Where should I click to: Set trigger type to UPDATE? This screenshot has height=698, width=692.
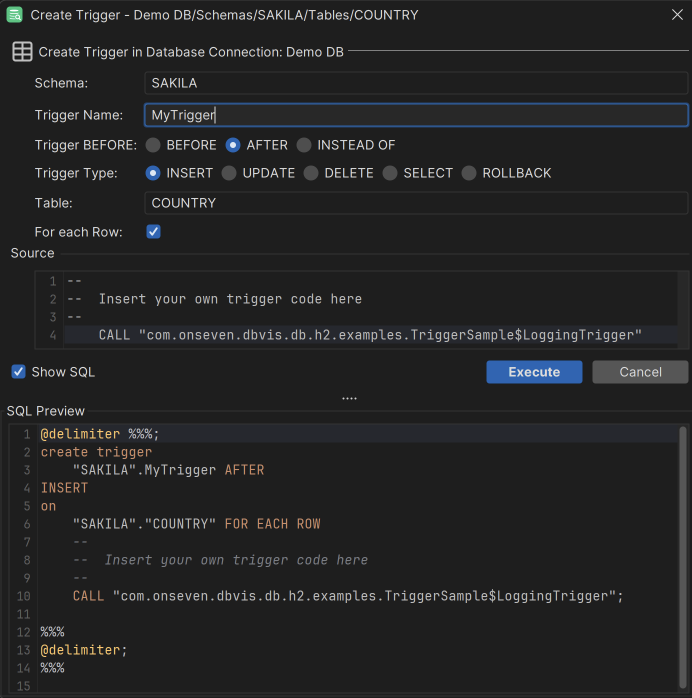(x=229, y=173)
